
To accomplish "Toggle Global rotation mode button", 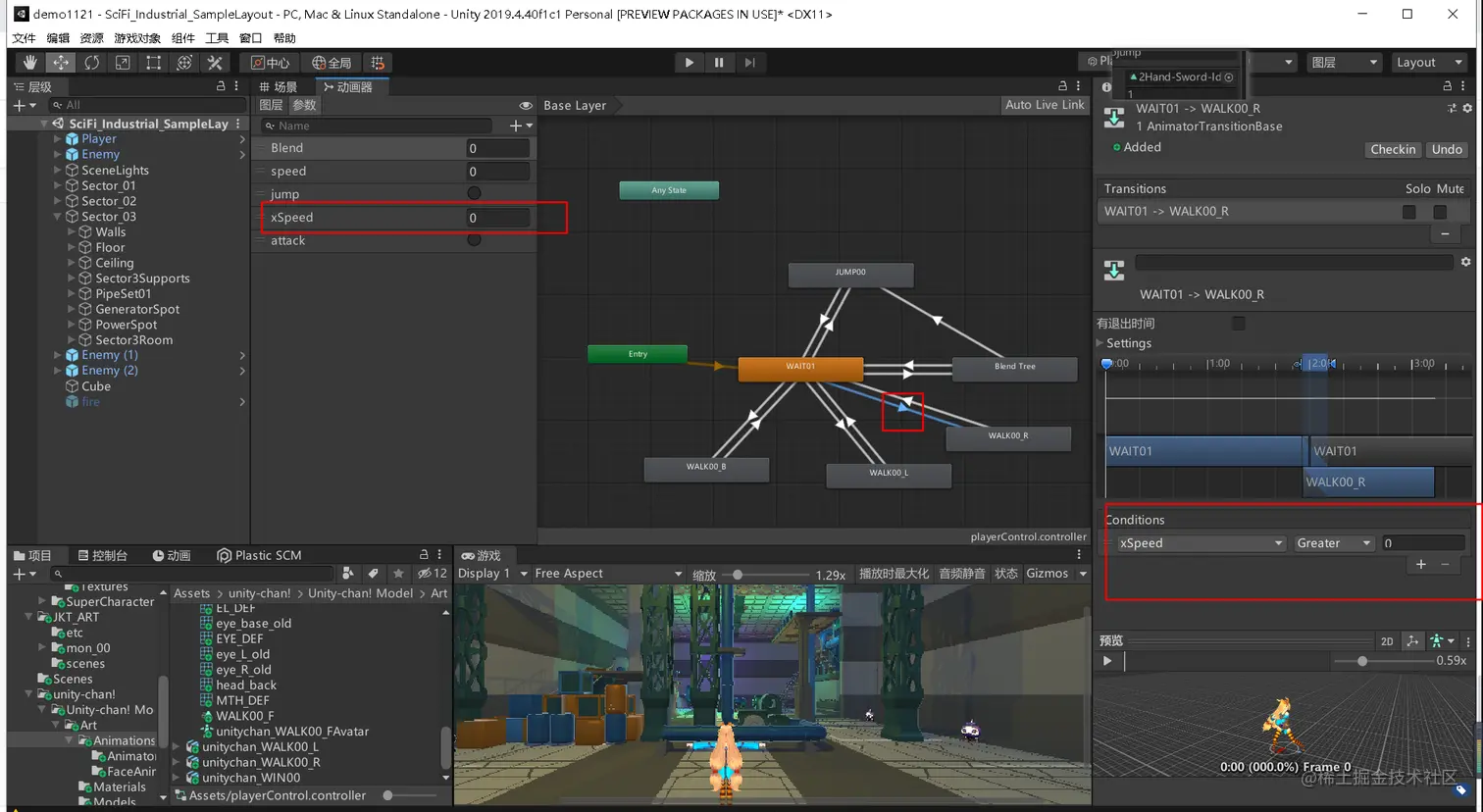I will pos(332,63).
